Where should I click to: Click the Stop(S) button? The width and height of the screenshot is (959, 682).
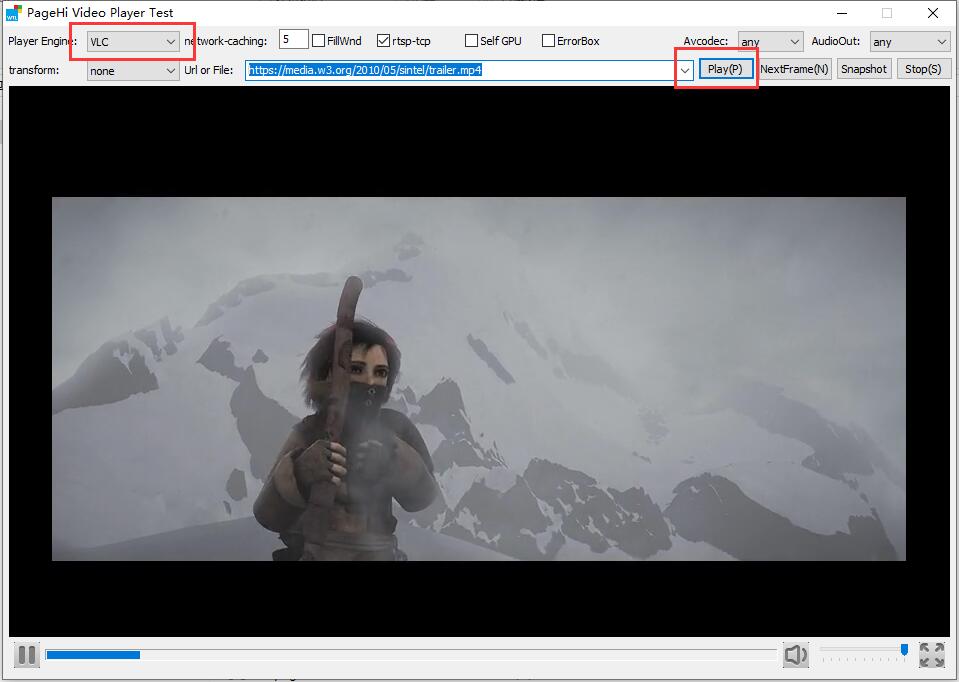[923, 69]
